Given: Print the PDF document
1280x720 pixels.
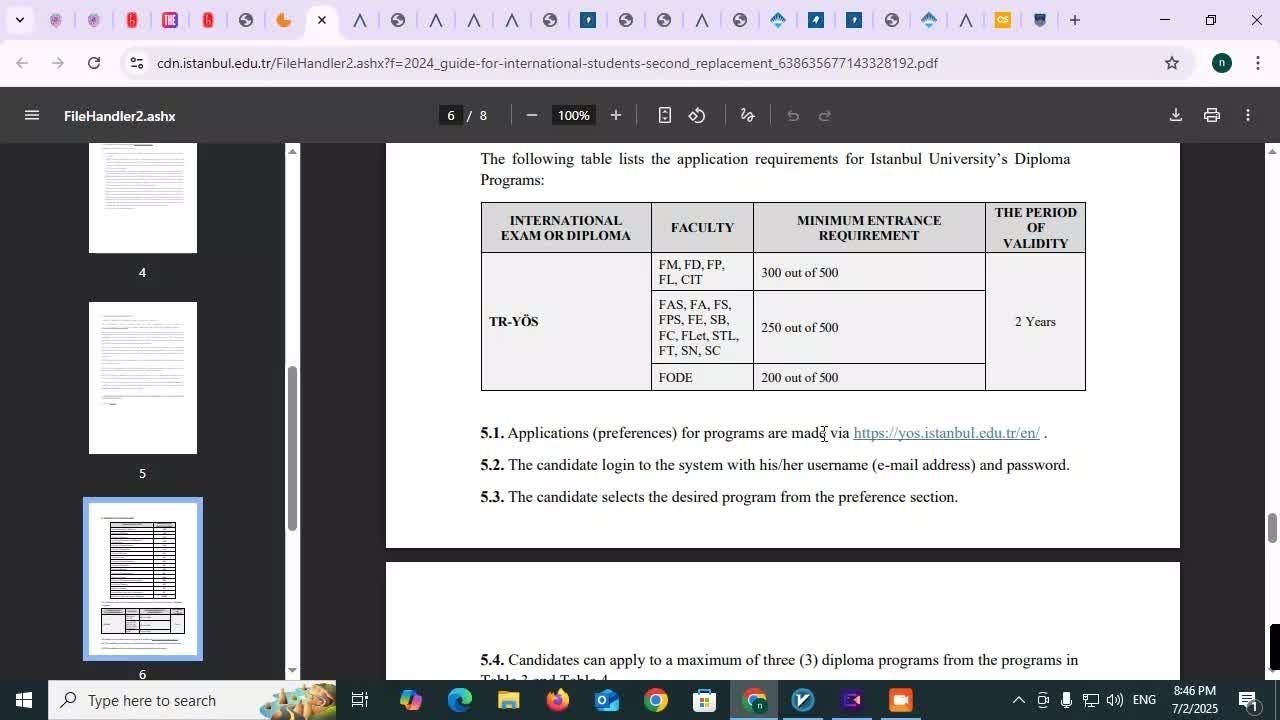Looking at the screenshot, I should tap(1211, 115).
